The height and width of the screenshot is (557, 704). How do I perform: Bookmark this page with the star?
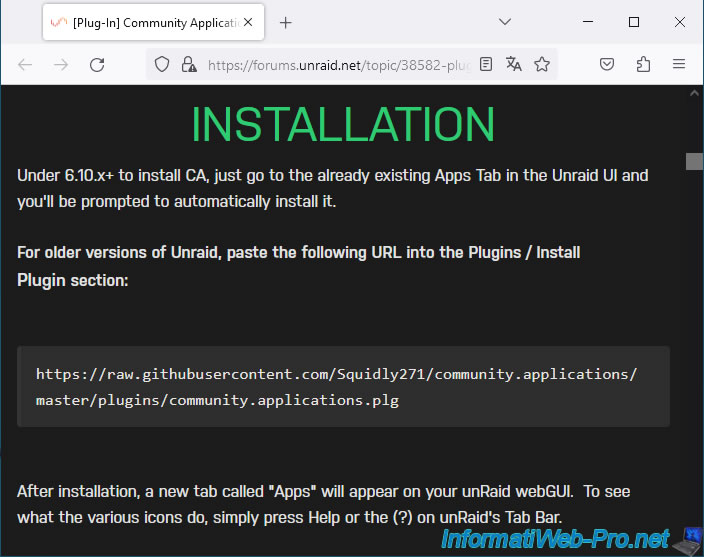542,64
